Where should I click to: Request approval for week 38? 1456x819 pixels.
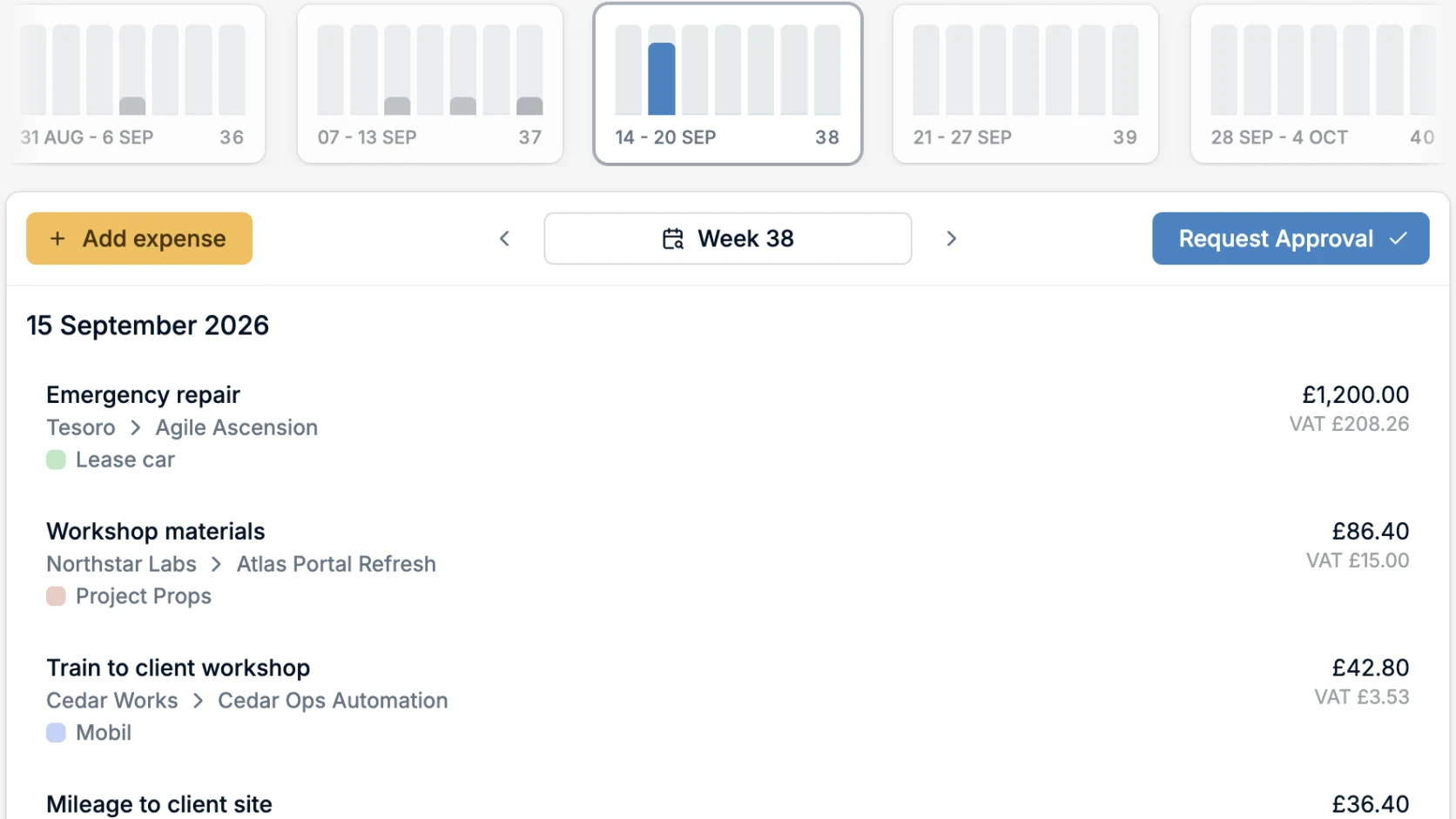click(1291, 238)
